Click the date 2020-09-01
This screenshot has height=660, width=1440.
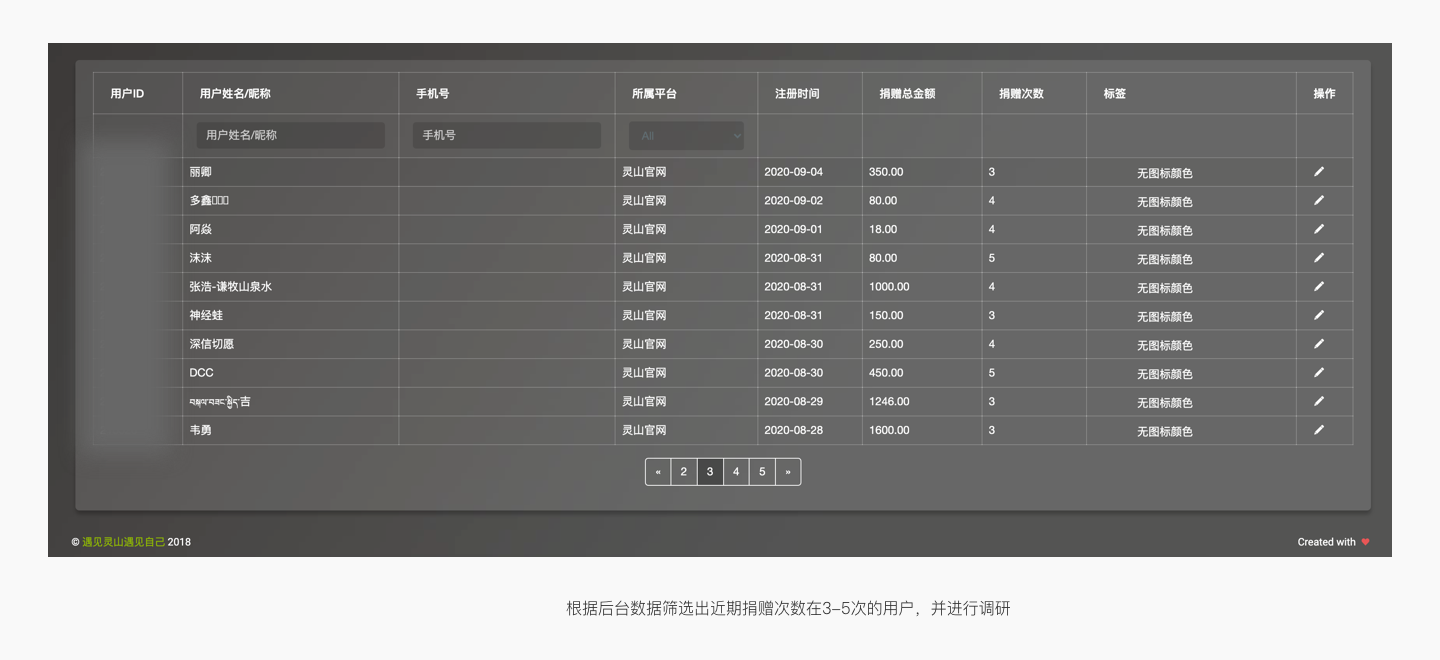(x=794, y=229)
